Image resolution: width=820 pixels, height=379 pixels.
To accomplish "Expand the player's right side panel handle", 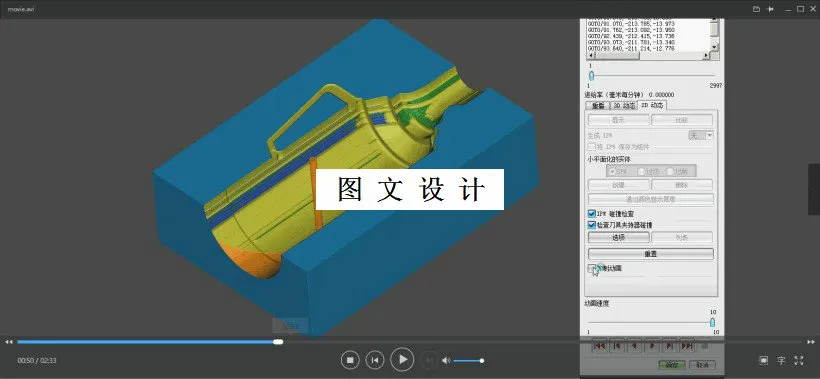I will pos(814,189).
